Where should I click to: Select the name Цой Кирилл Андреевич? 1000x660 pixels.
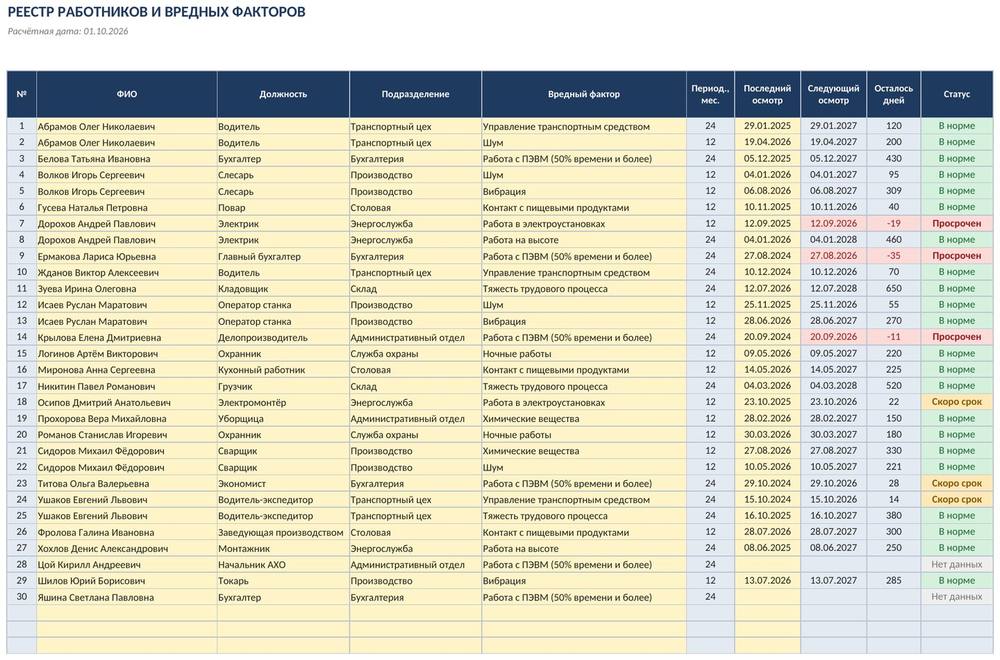click(89, 565)
